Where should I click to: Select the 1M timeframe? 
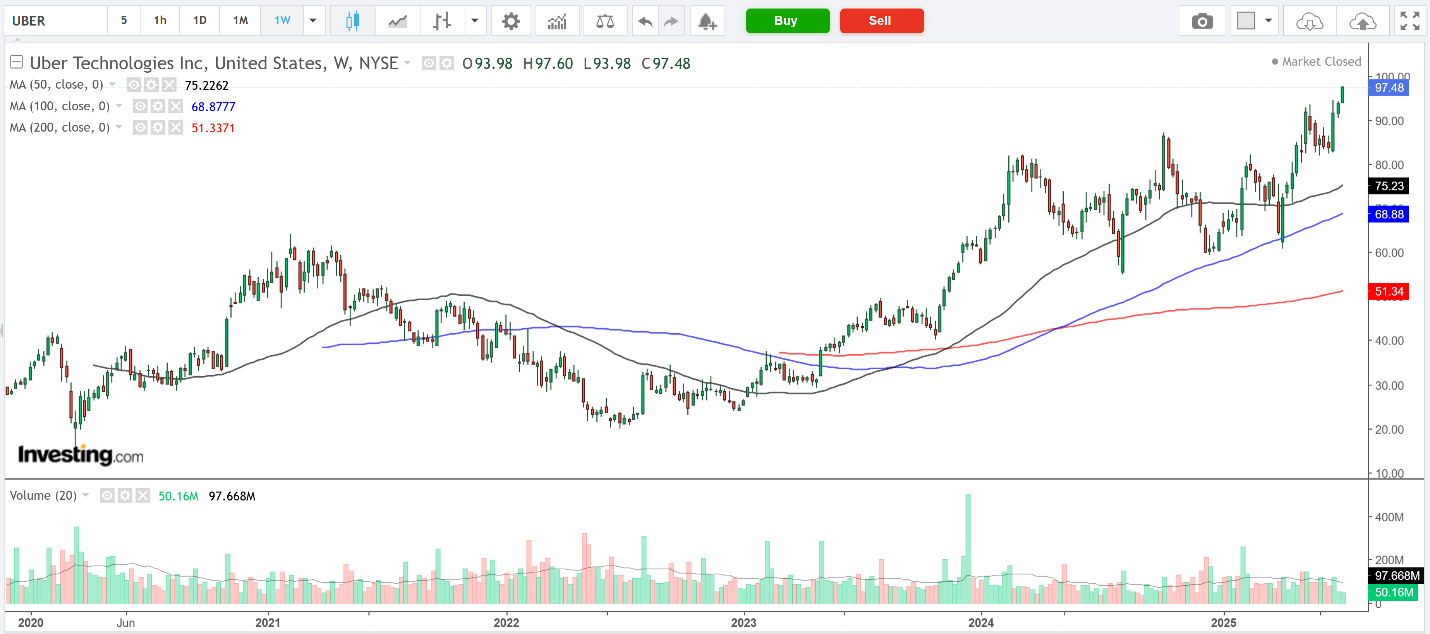[x=240, y=20]
